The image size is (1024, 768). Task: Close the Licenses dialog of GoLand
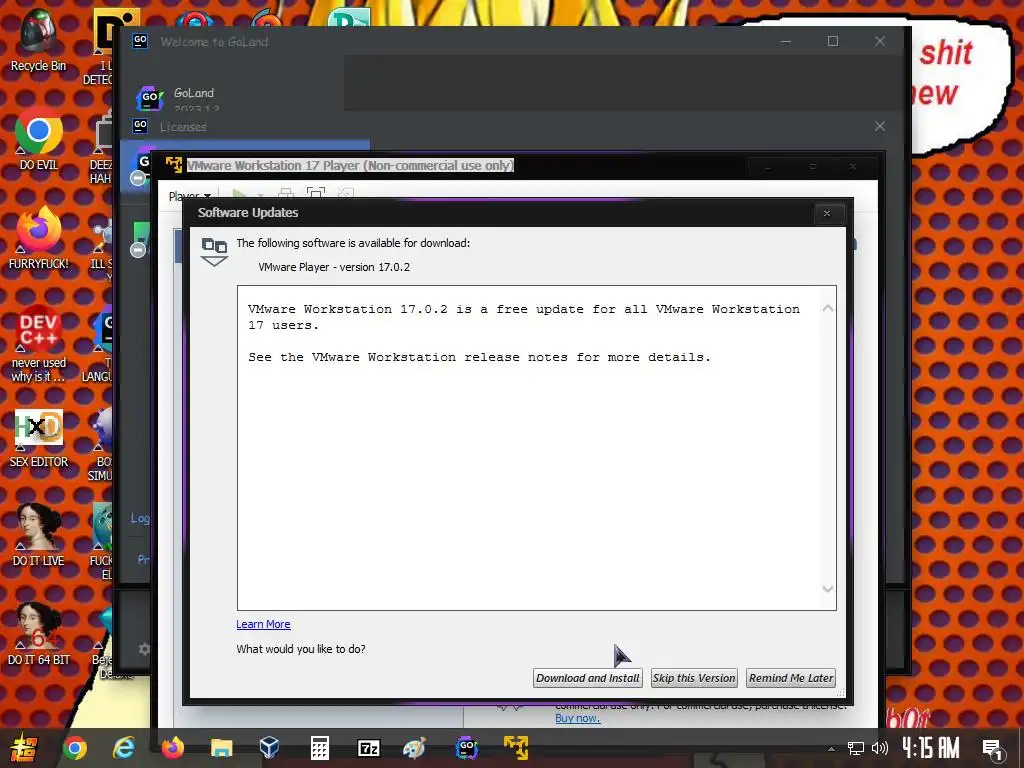pos(880,126)
